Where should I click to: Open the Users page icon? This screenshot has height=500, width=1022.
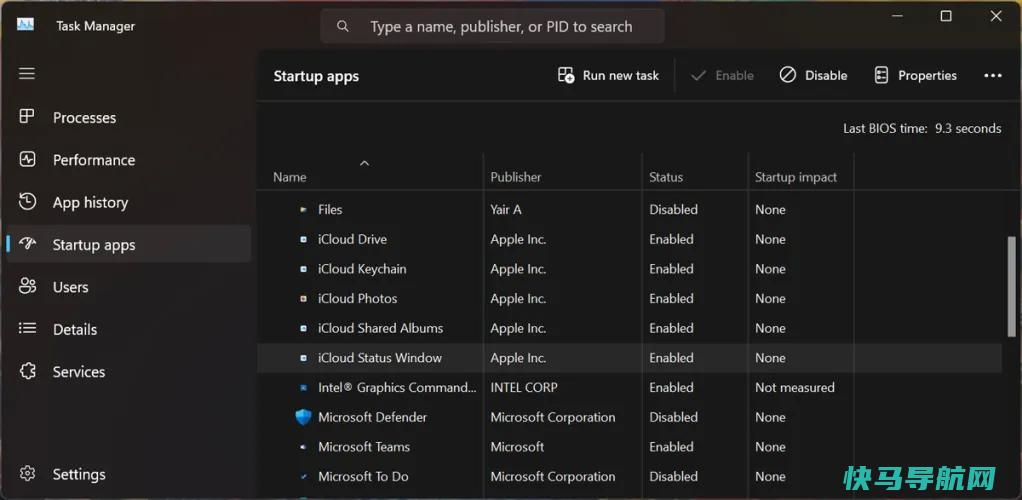click(27, 286)
